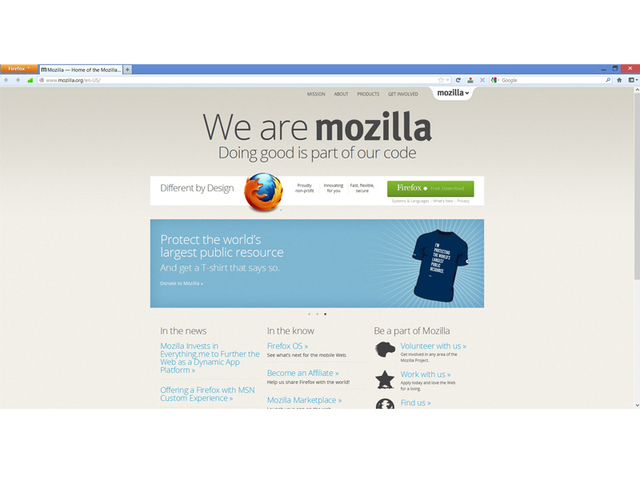Click the magnifier search icon in Google box

pyautogui.click(x=608, y=80)
